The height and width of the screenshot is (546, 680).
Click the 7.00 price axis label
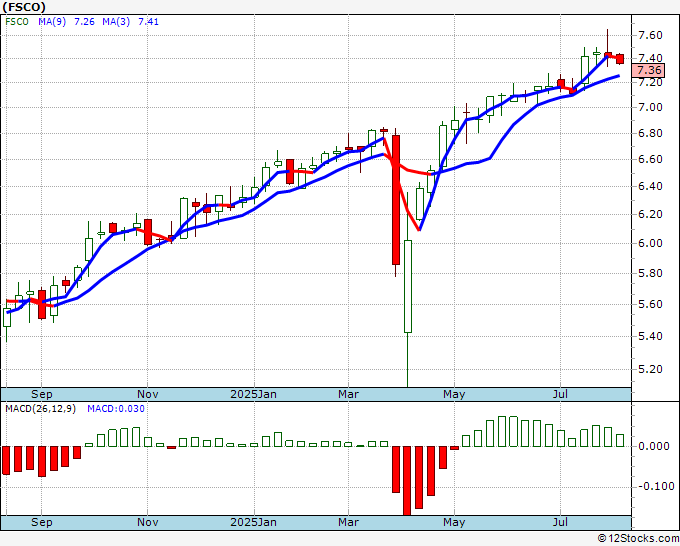(x=651, y=107)
